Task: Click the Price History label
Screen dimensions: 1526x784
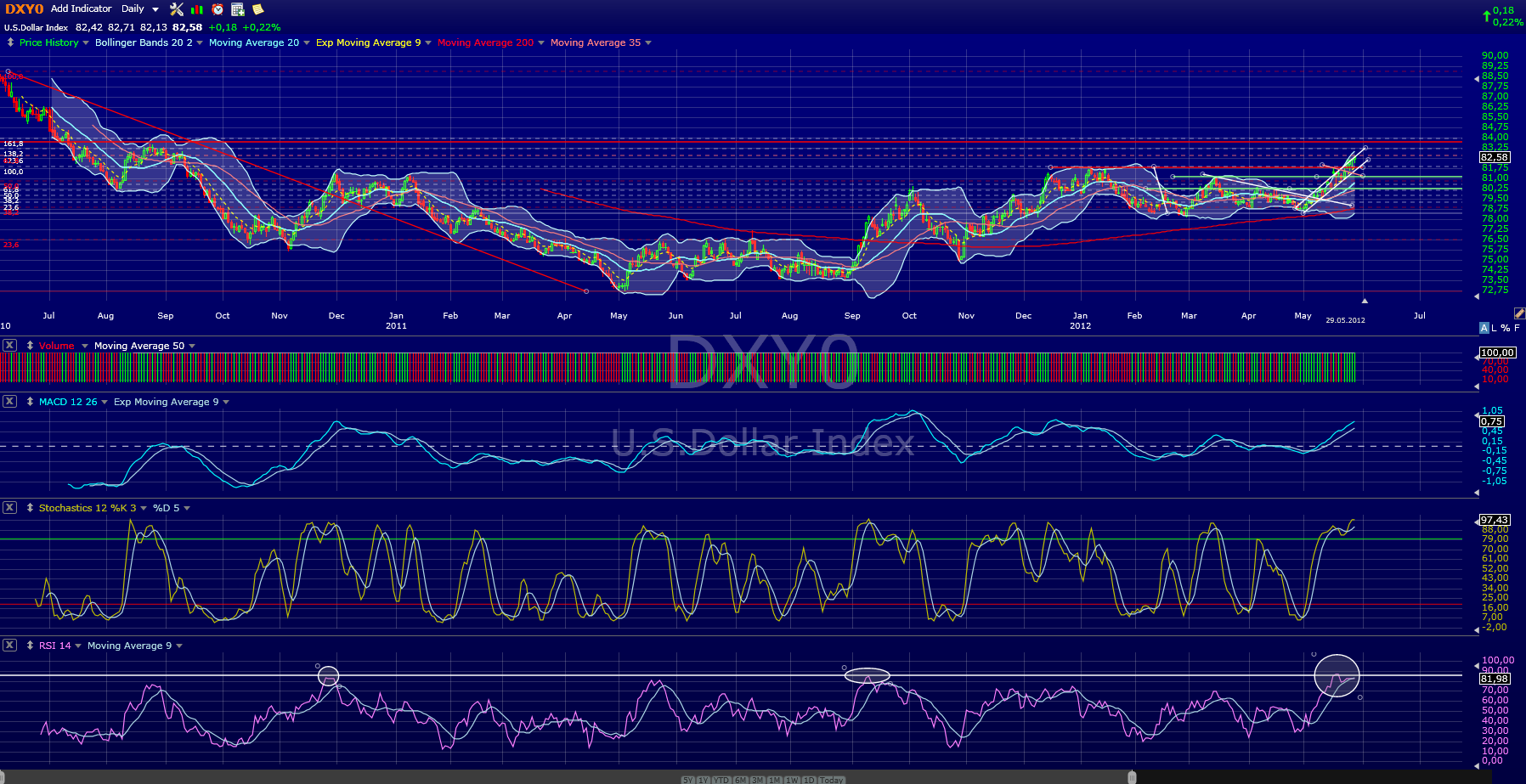Action: click(x=49, y=42)
